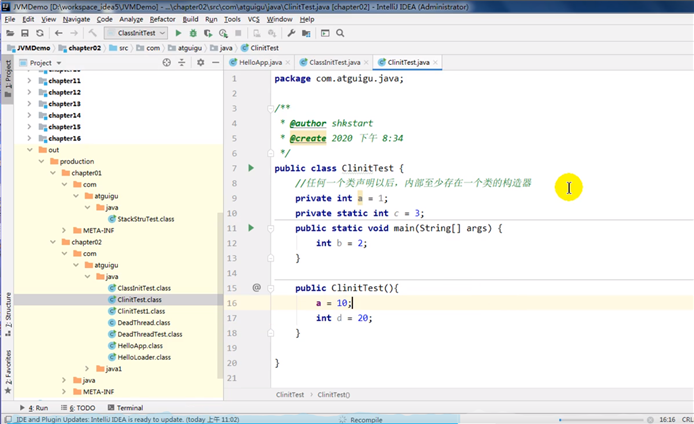Expand the chapter16 folder
Viewport: 694px width, 424px height.
[29, 138]
